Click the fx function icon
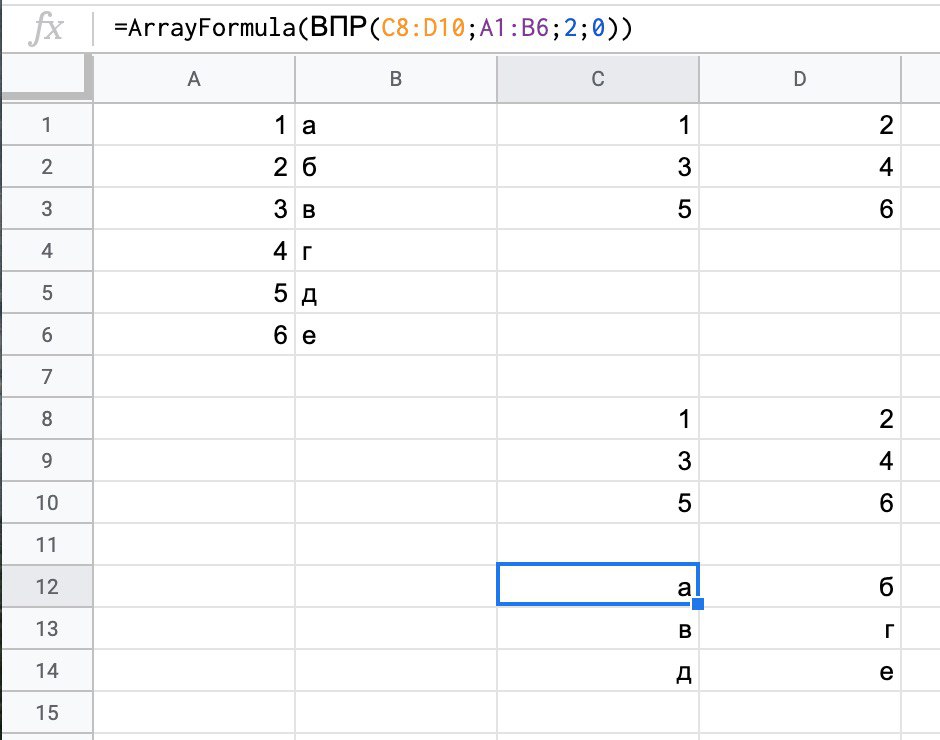Viewport: 940px width, 740px height. pyautogui.click(x=46, y=28)
